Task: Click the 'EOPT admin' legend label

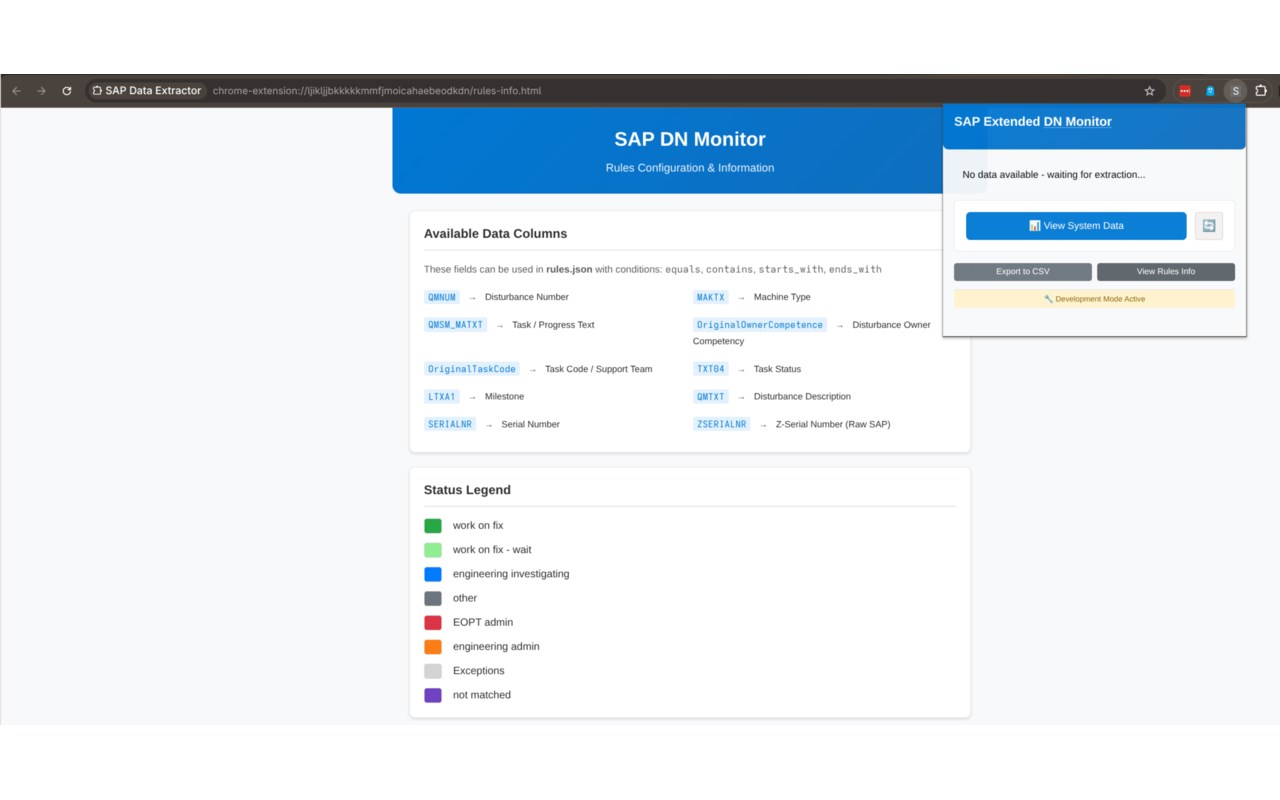Action: pos(483,622)
